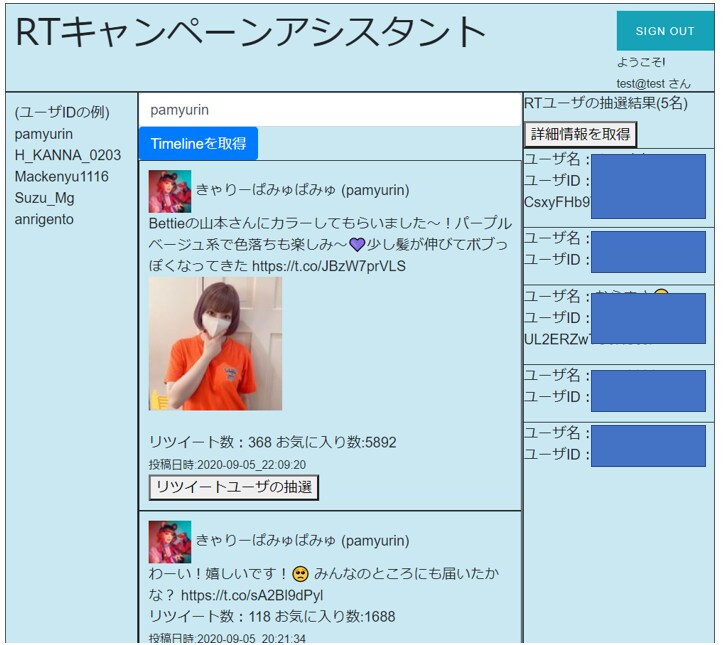Click the pleading face emoji in tweet
The width and height of the screenshot is (723, 645).
point(300,574)
